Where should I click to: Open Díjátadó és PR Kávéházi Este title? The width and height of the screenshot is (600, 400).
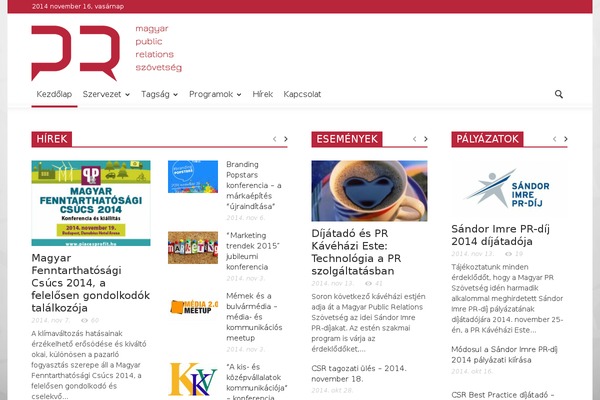click(356, 252)
